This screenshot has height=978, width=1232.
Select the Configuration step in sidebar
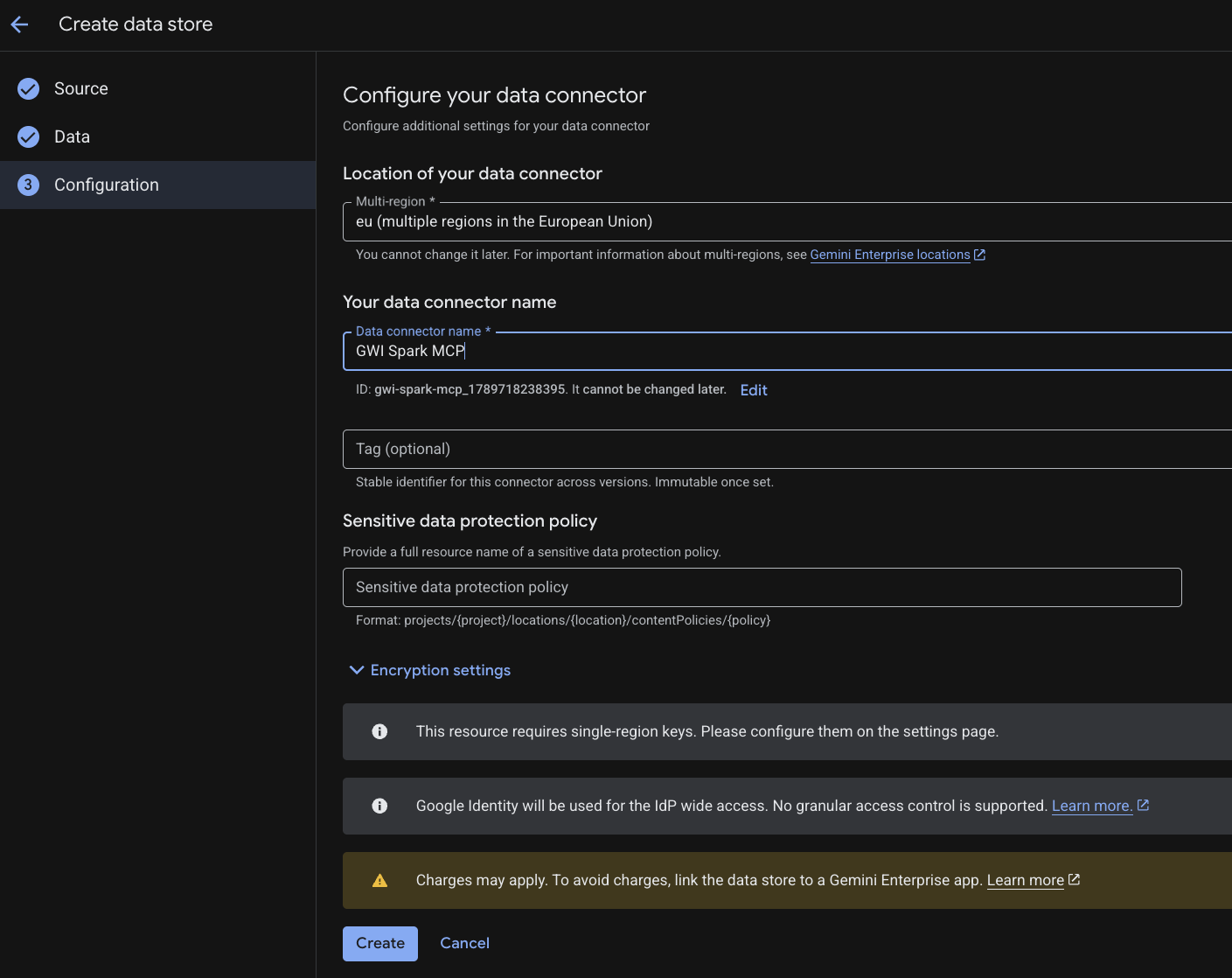click(x=157, y=185)
